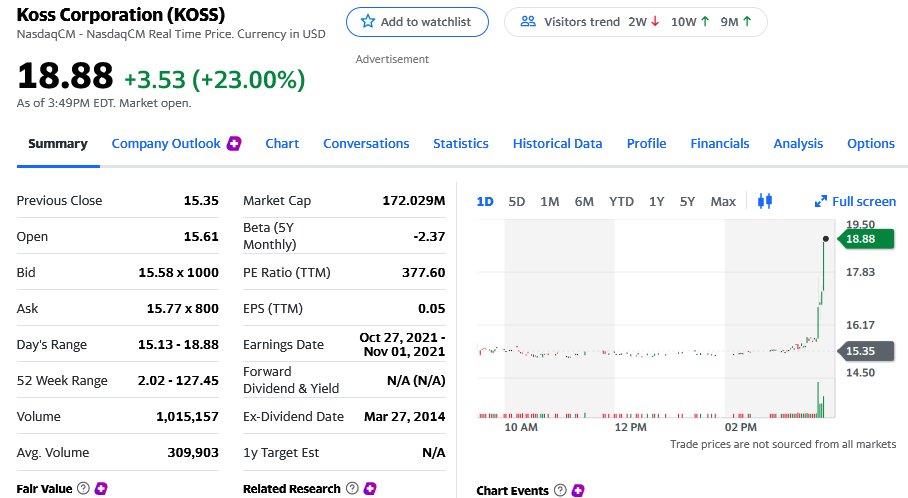
Task: Click the premium badge beside Company Outlook
Action: coord(234,143)
